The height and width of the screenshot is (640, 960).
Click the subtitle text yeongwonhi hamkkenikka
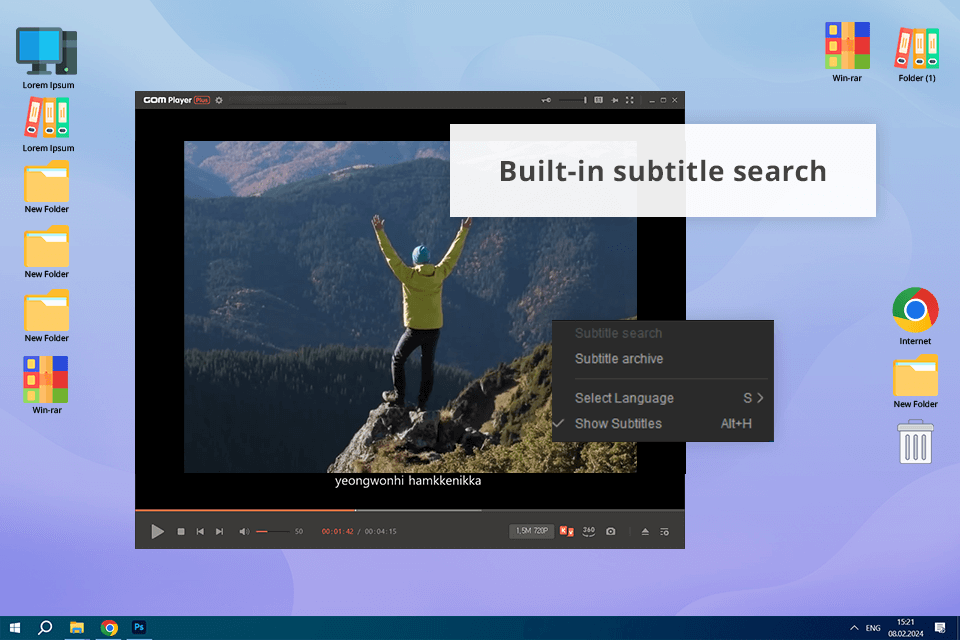[408, 481]
